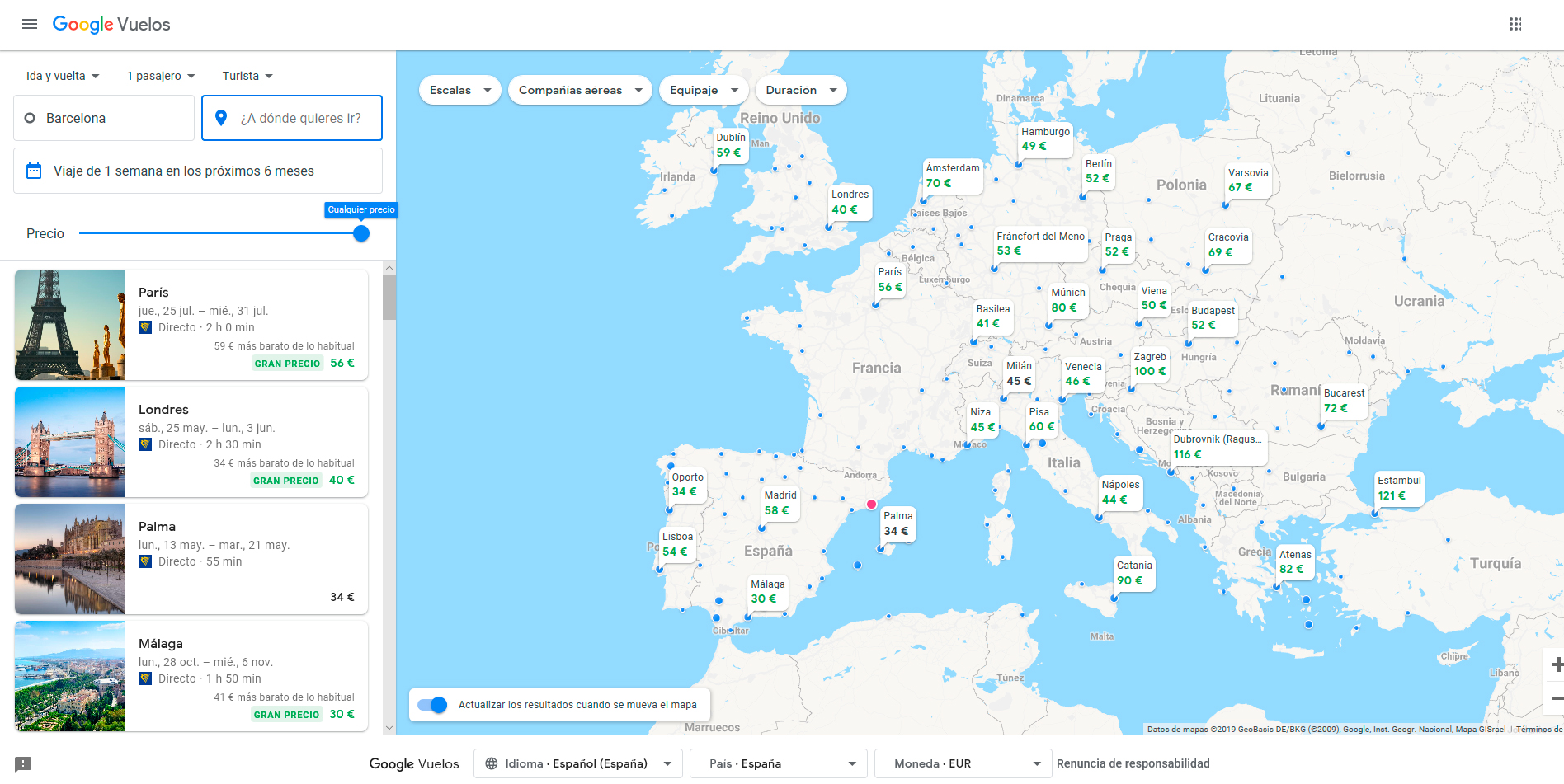The width and height of the screenshot is (1564, 784).
Task: Click the price slider handle
Action: pos(361,233)
